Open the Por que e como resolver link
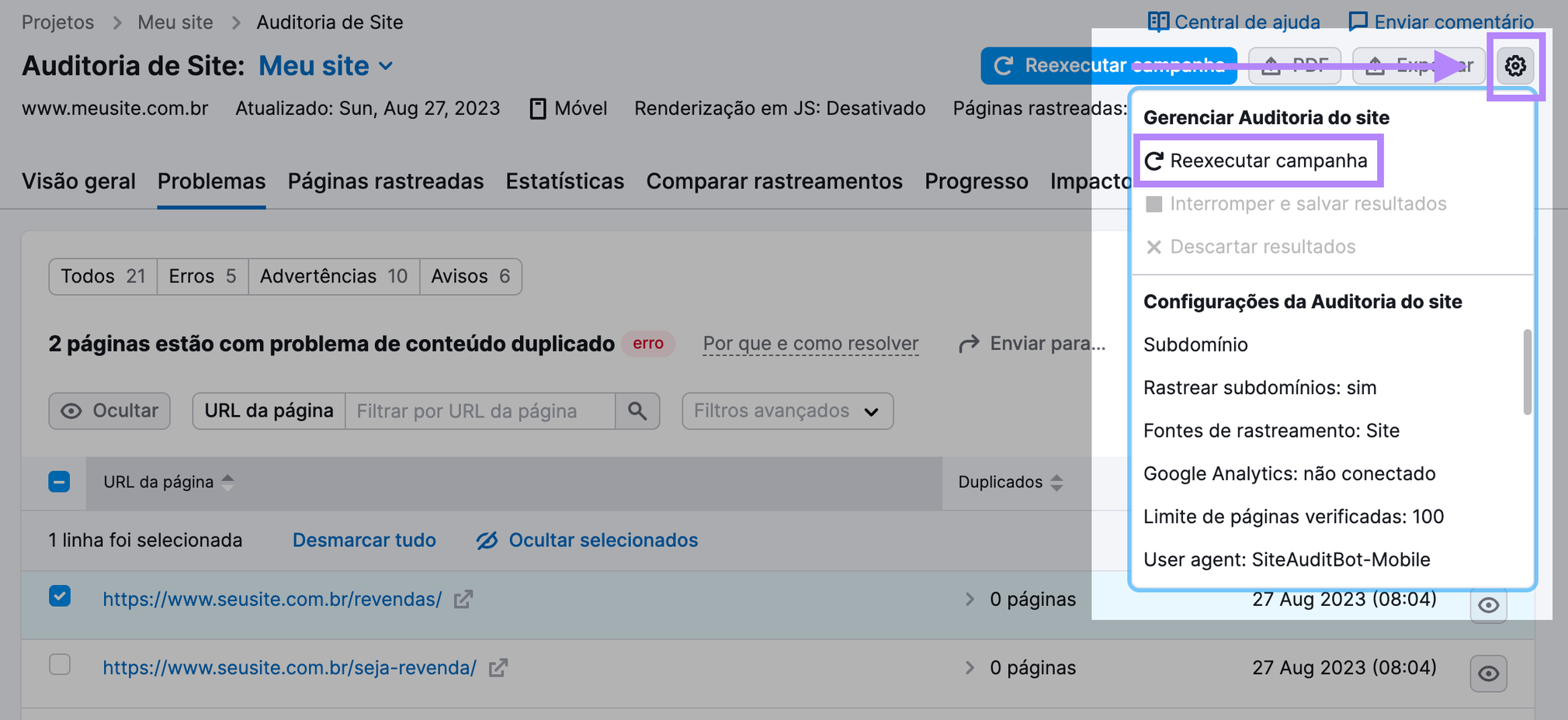The image size is (1568, 720). (x=810, y=343)
